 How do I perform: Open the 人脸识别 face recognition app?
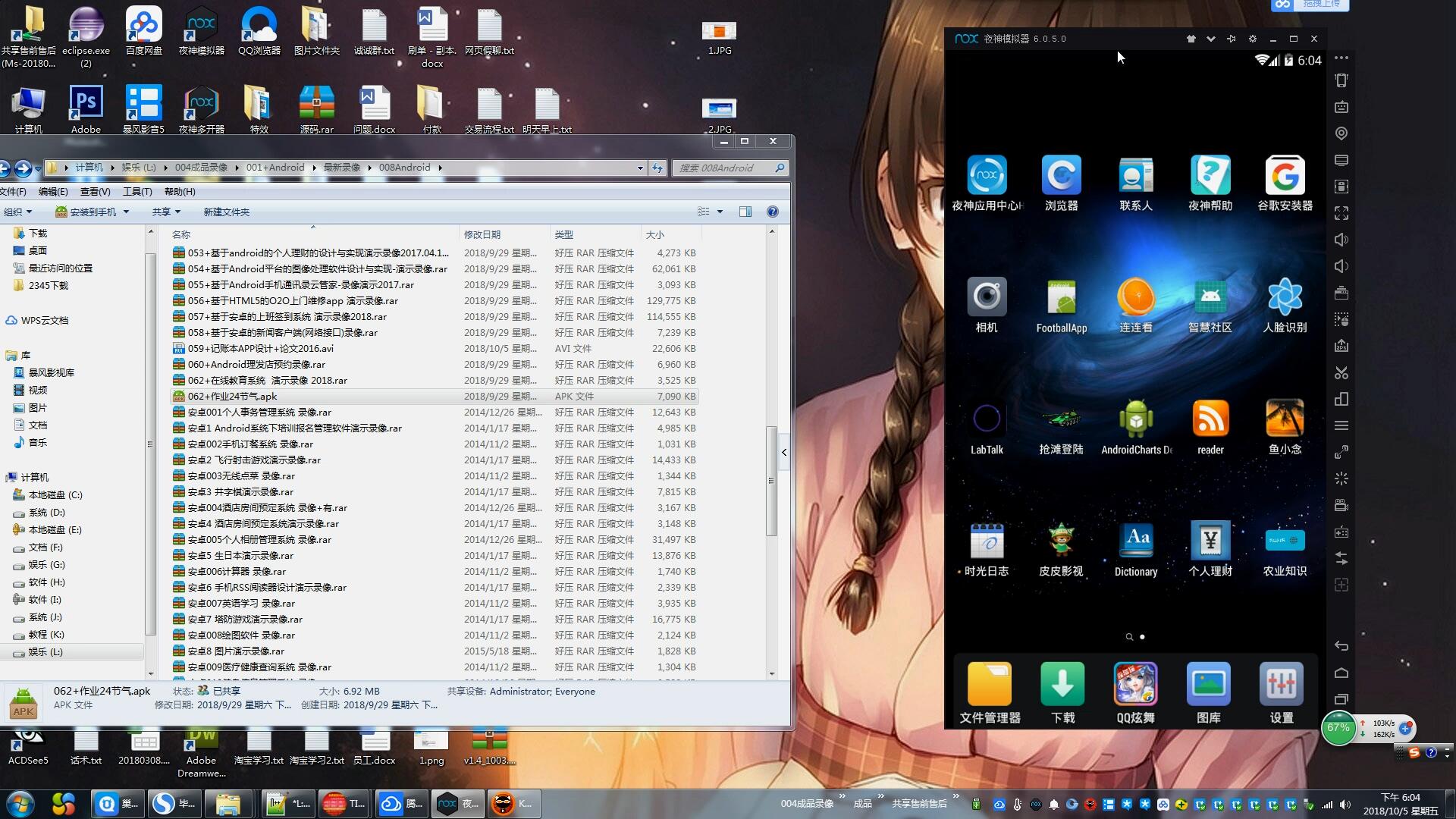click(x=1285, y=306)
